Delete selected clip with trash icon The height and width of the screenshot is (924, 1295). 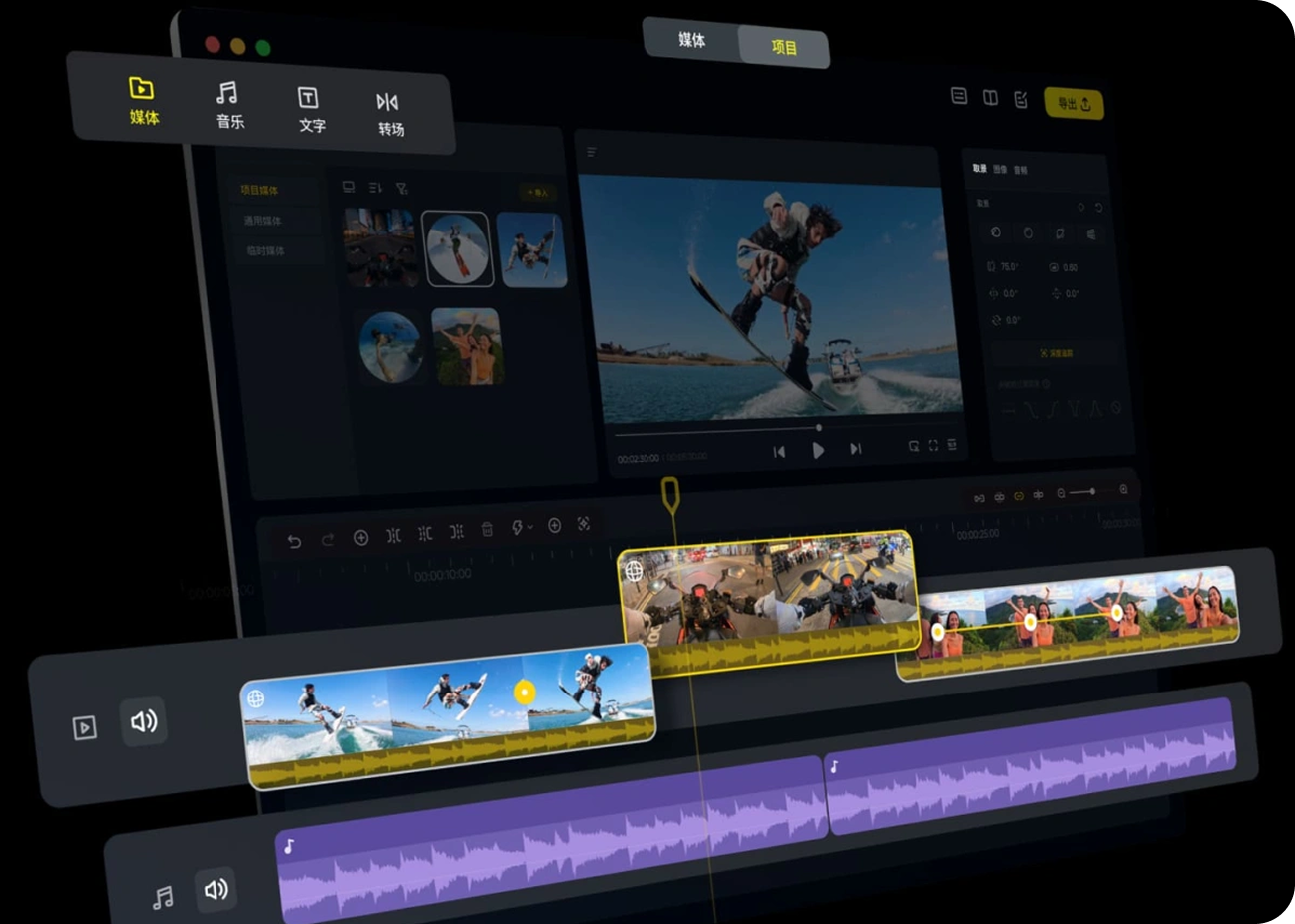click(x=487, y=530)
